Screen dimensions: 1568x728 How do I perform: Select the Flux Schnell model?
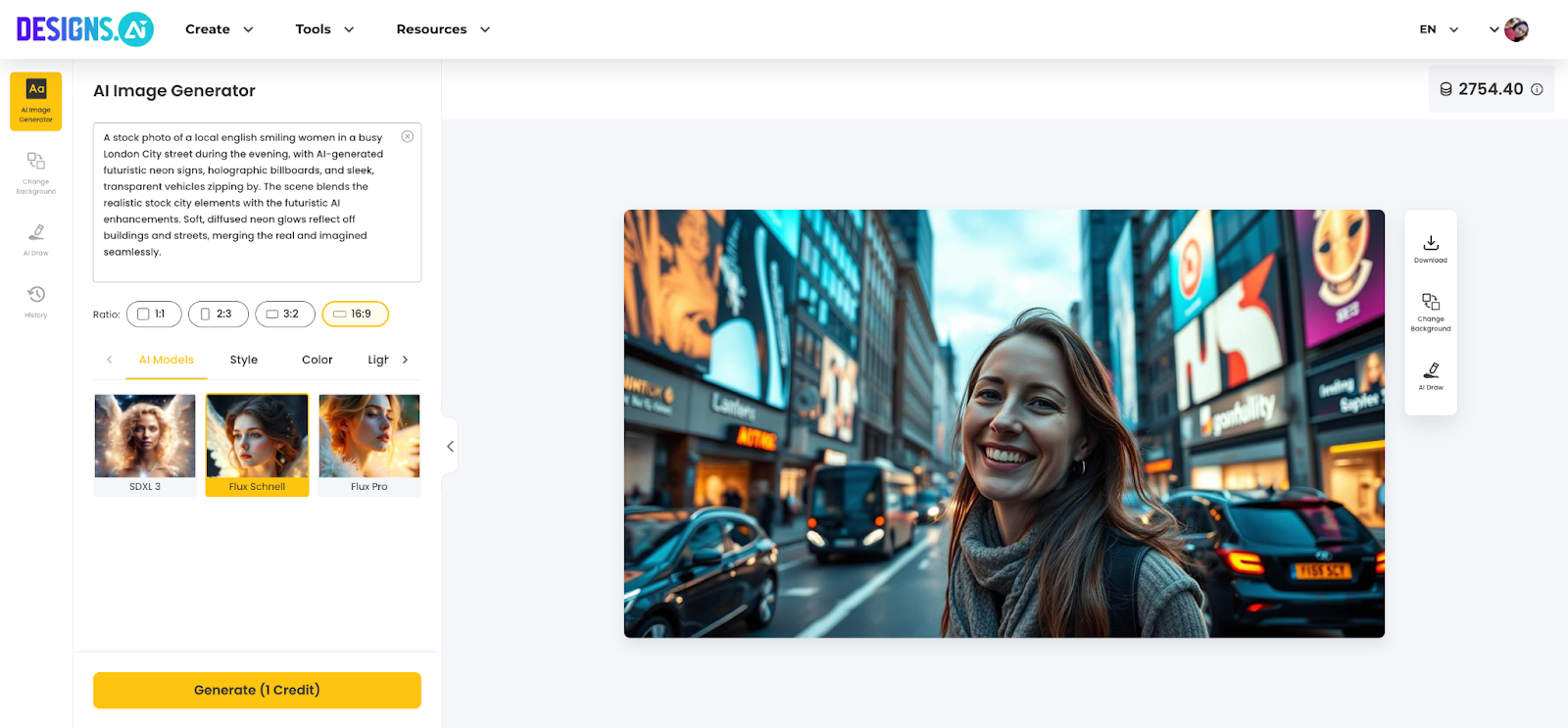257,445
